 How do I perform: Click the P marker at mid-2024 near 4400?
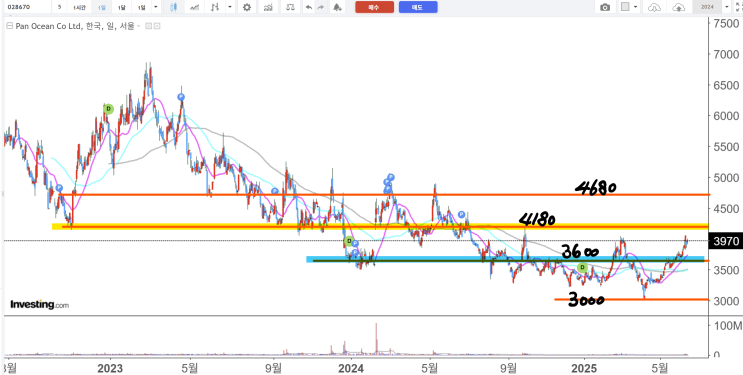461,214
